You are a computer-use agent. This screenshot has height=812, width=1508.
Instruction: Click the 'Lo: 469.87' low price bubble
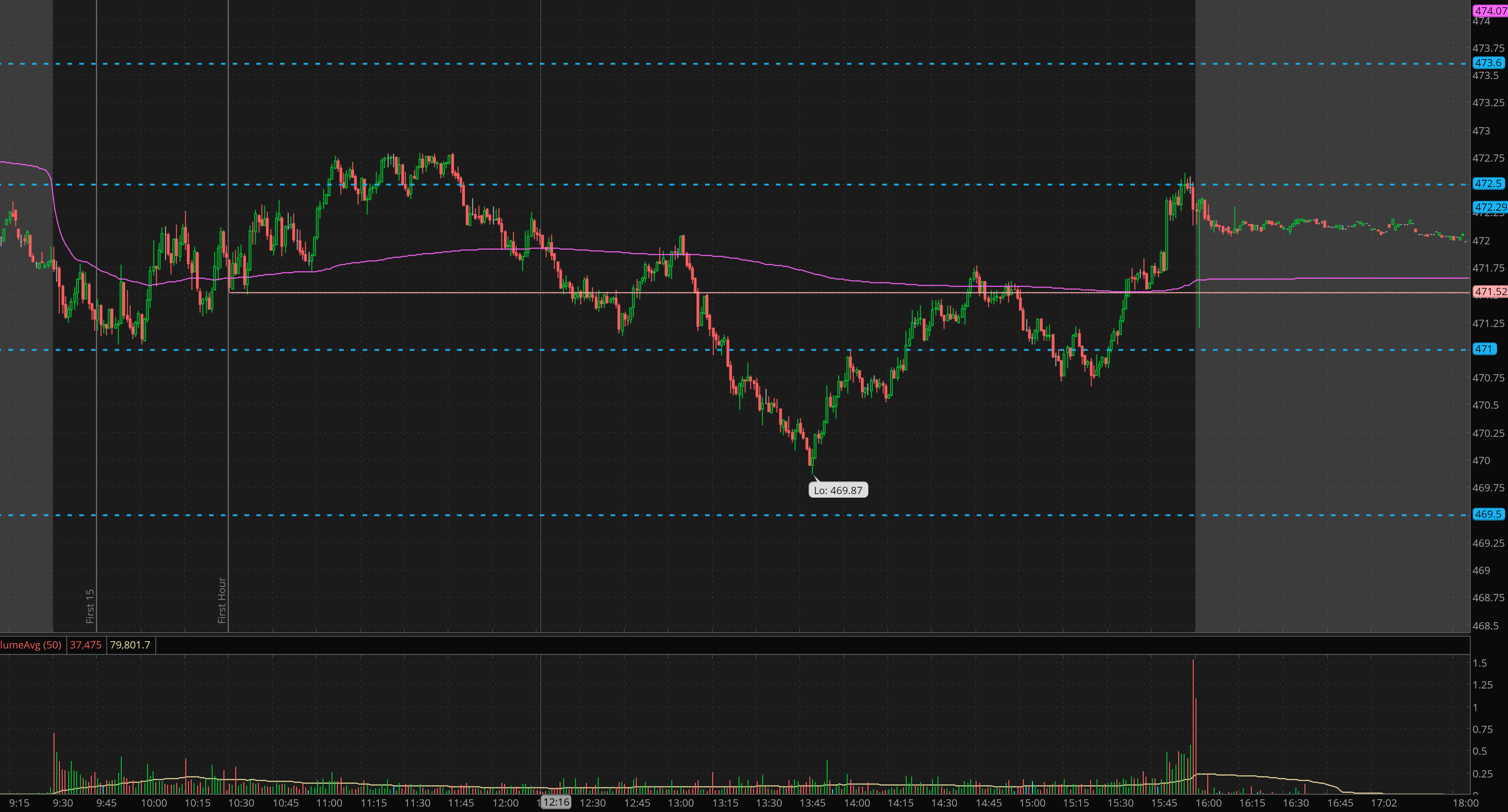tap(838, 490)
